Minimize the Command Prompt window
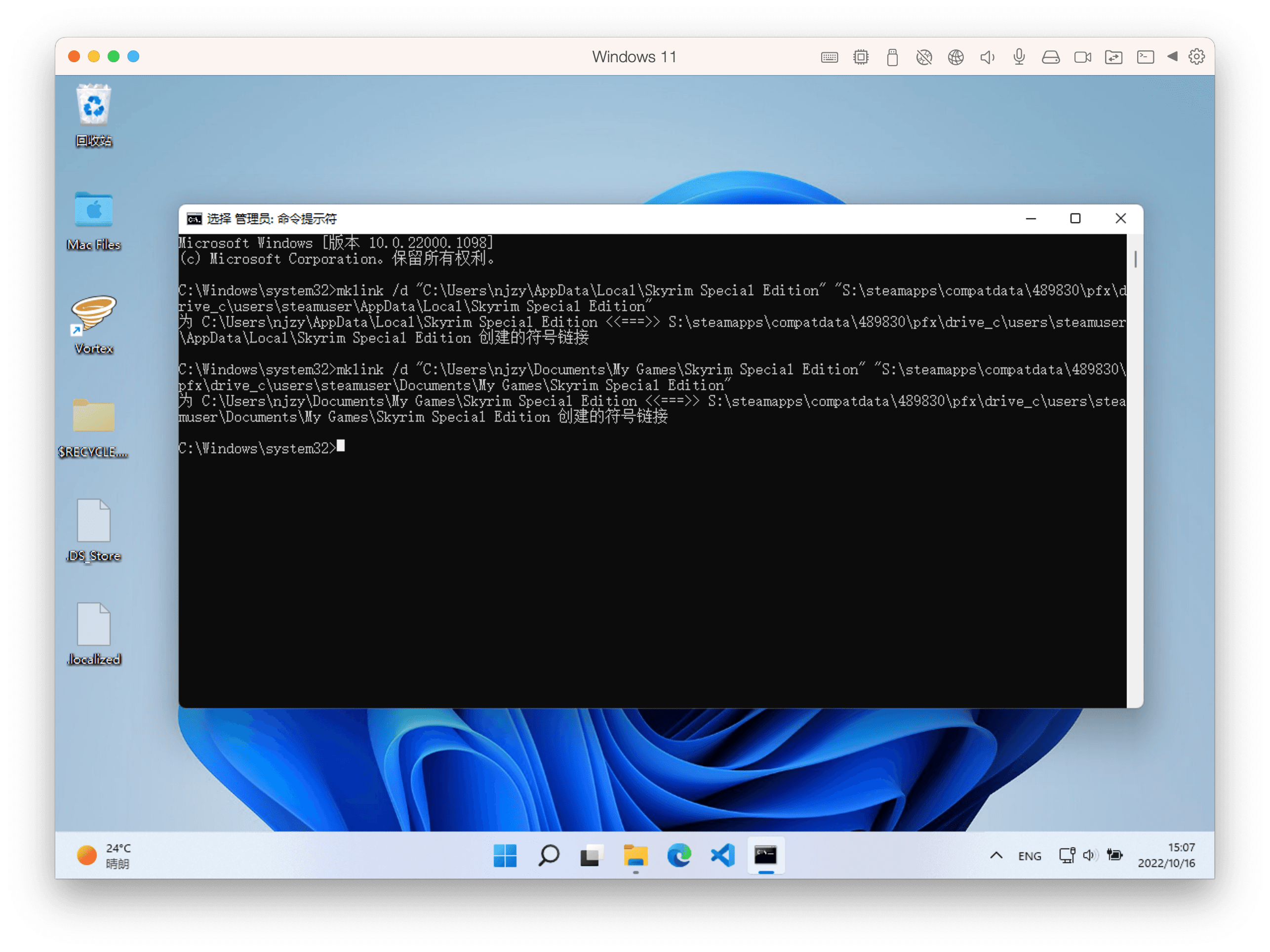1270x952 pixels. 1031,219
